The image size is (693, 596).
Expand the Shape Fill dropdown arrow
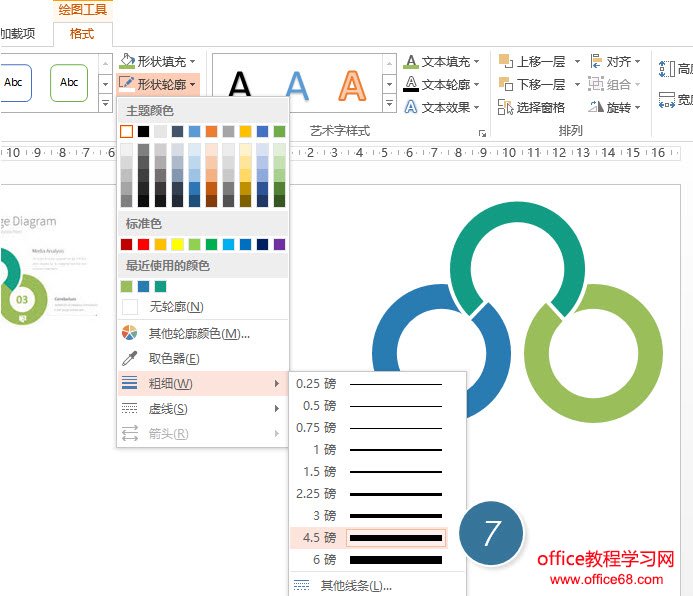(193, 61)
